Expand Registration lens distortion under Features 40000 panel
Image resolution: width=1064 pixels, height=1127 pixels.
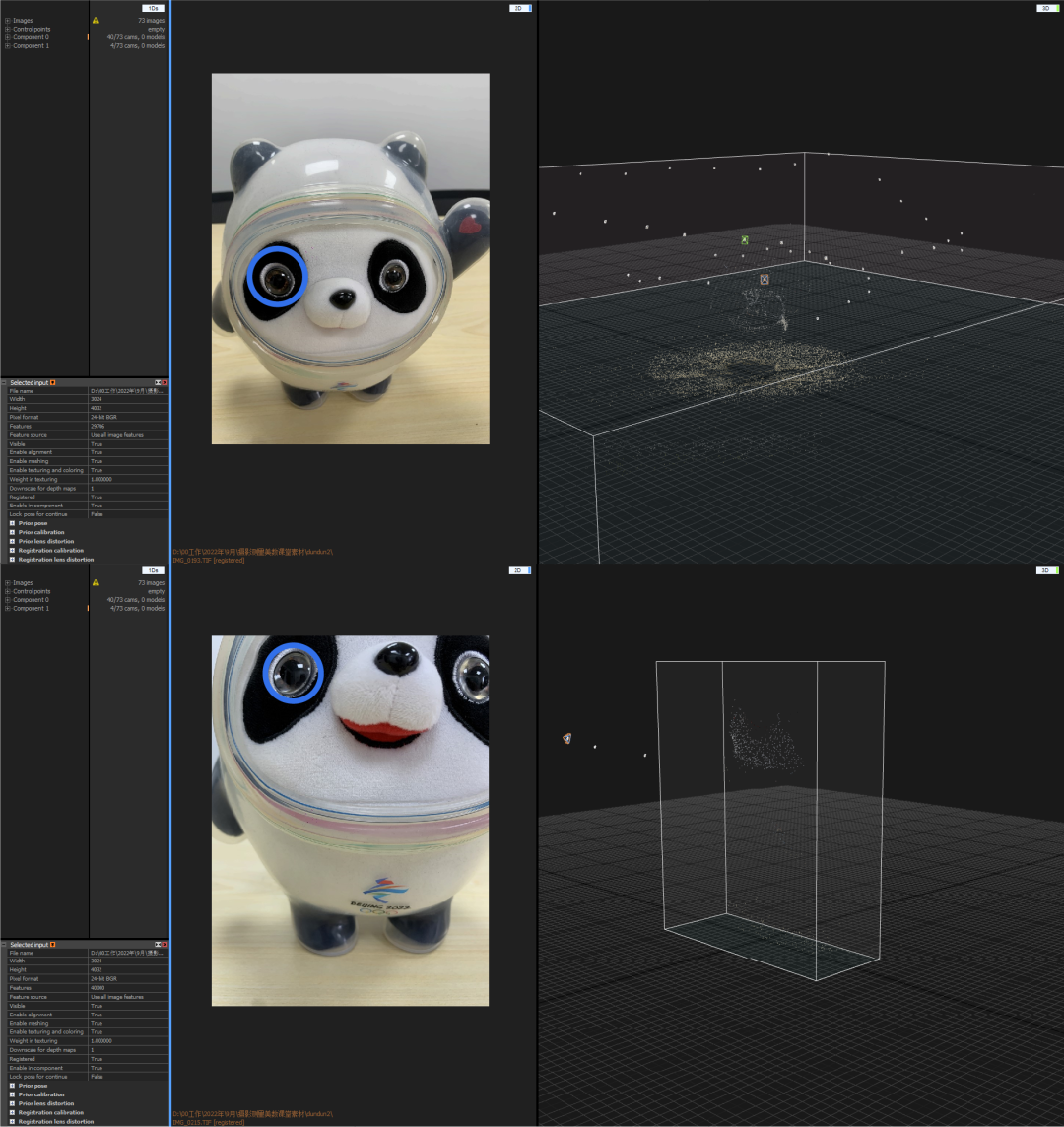(x=12, y=1121)
